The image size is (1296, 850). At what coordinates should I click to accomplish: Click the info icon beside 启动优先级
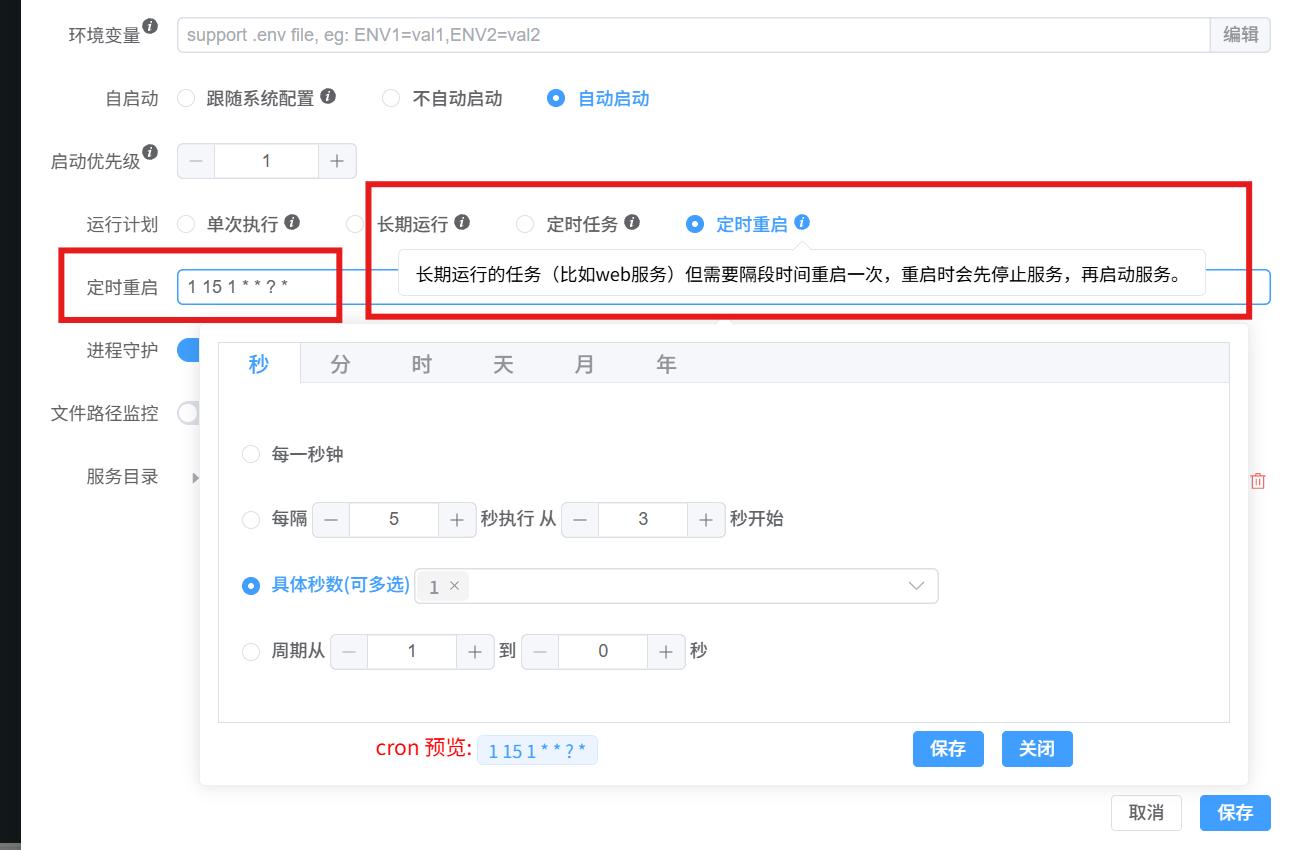[150, 152]
